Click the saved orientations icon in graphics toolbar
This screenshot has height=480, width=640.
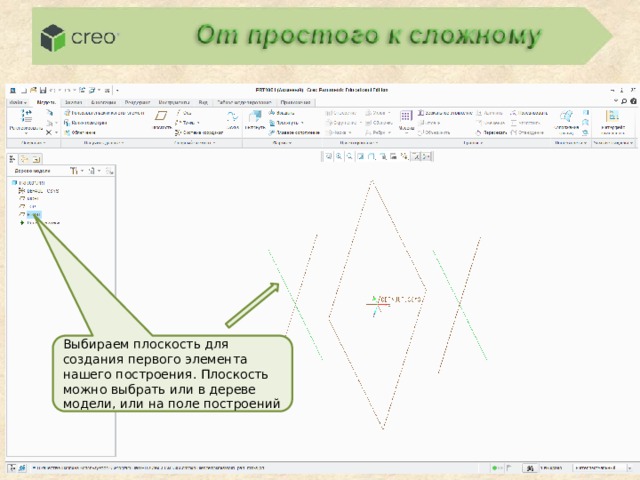tap(383, 156)
